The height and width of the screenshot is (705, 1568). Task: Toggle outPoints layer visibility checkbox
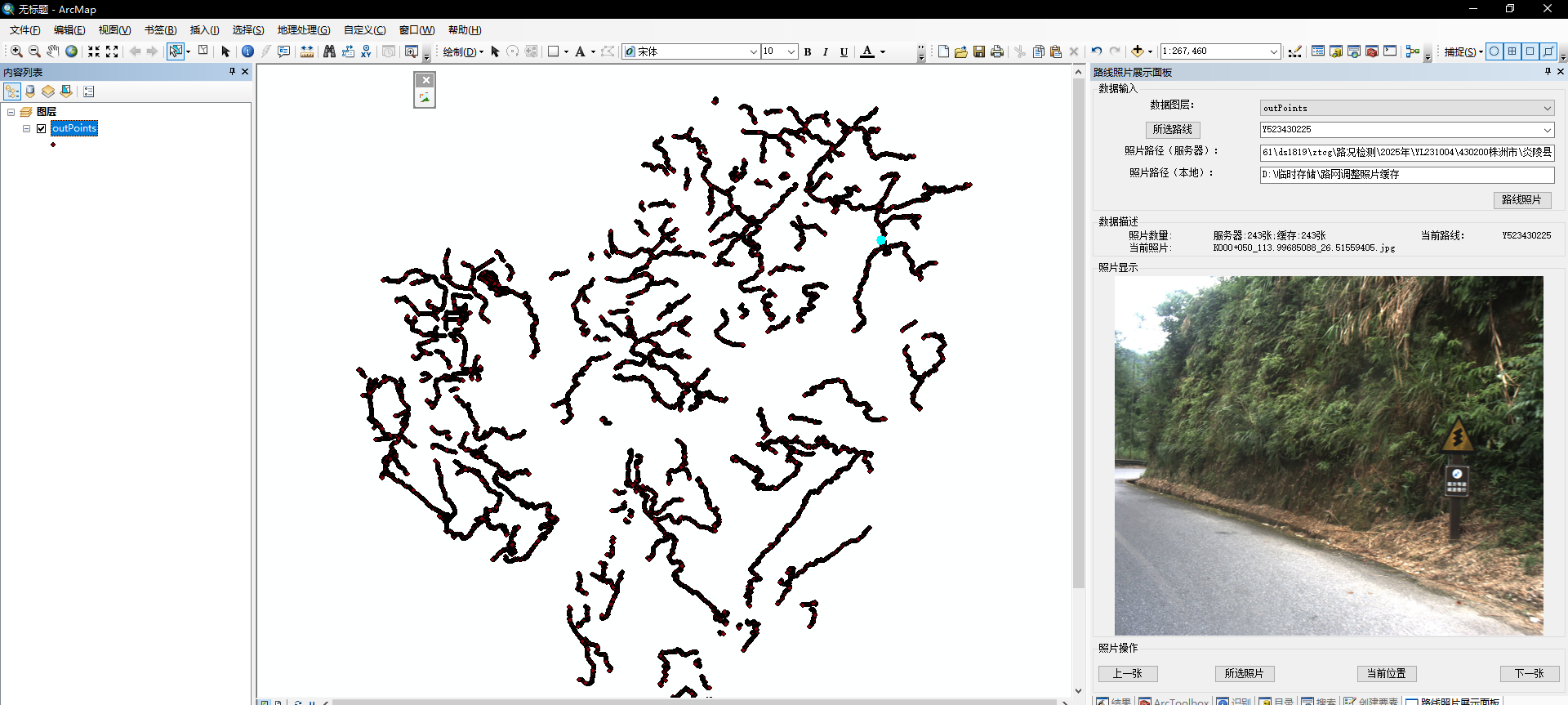[x=42, y=128]
